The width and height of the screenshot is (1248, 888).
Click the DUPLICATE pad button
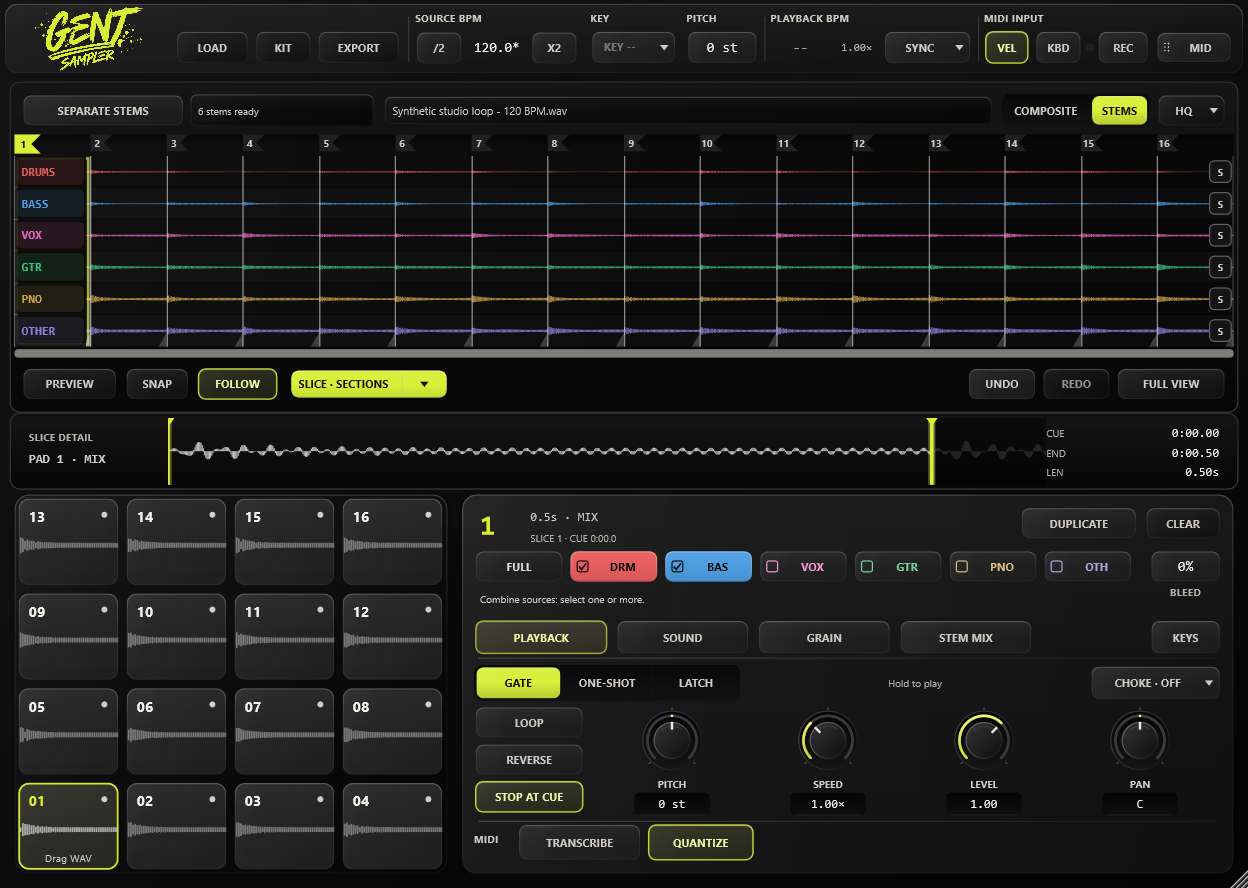[x=1079, y=524]
